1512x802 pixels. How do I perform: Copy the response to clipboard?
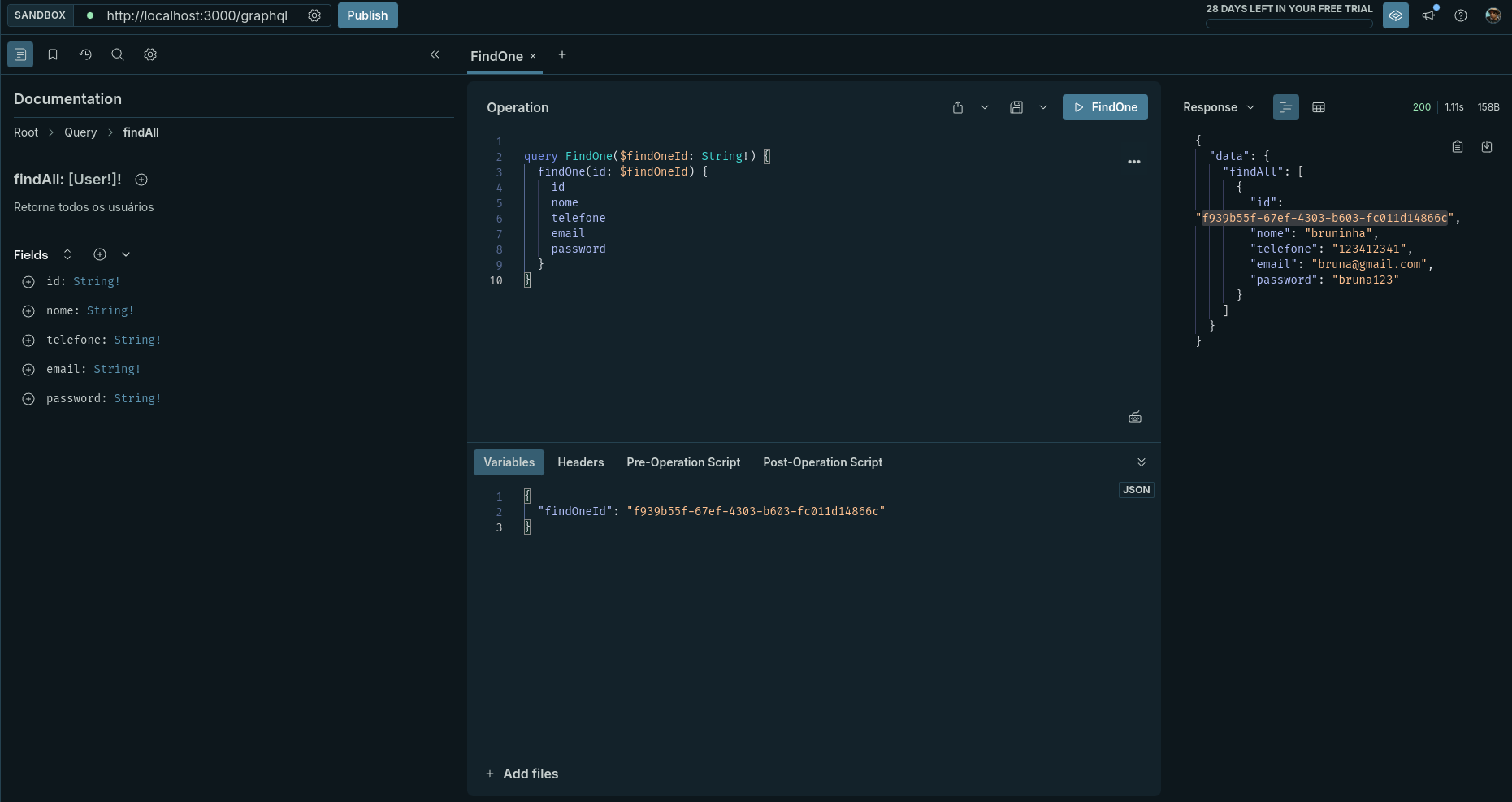1458,147
